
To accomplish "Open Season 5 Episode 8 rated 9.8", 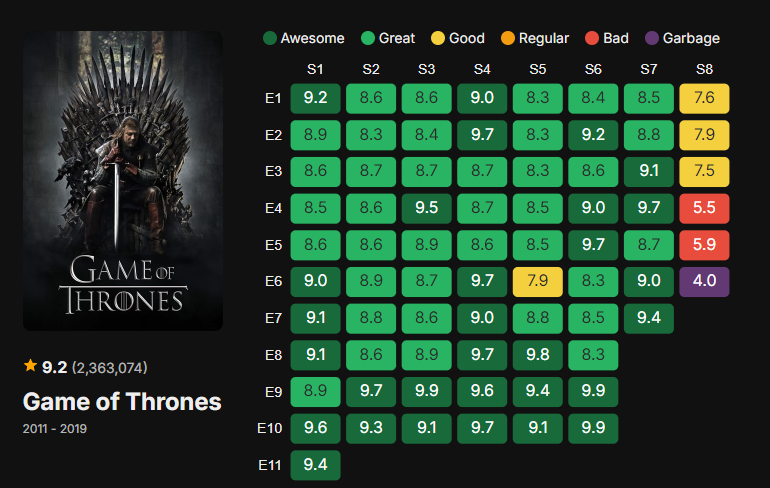I will point(537,355).
